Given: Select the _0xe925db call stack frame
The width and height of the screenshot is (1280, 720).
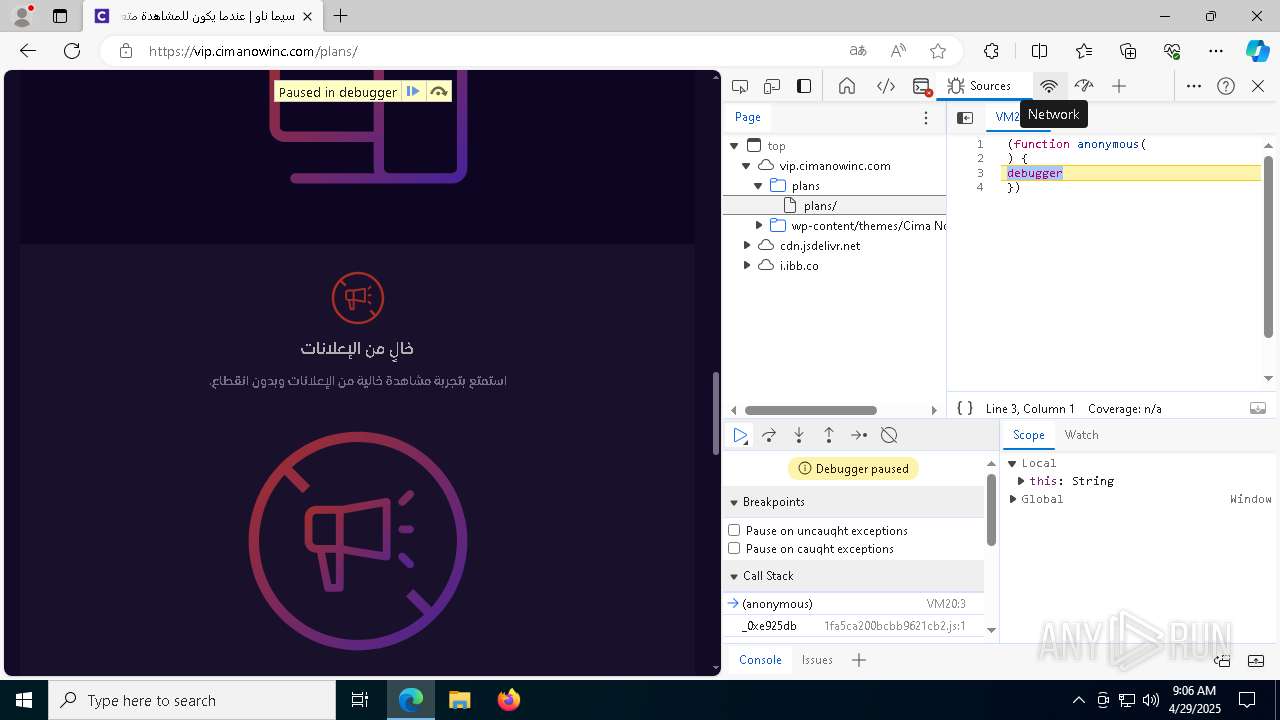Looking at the screenshot, I should point(853,626).
